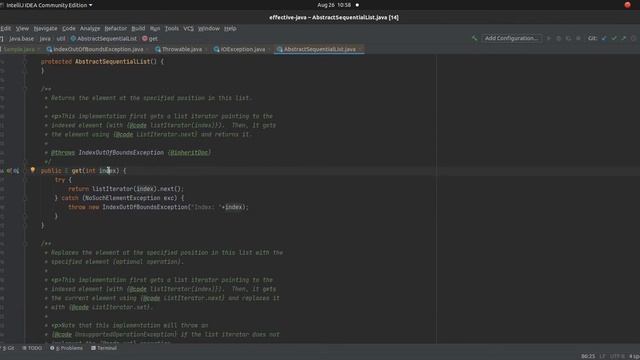Click the Git push arrow icon
640x360 pixels.
tap(624, 38)
